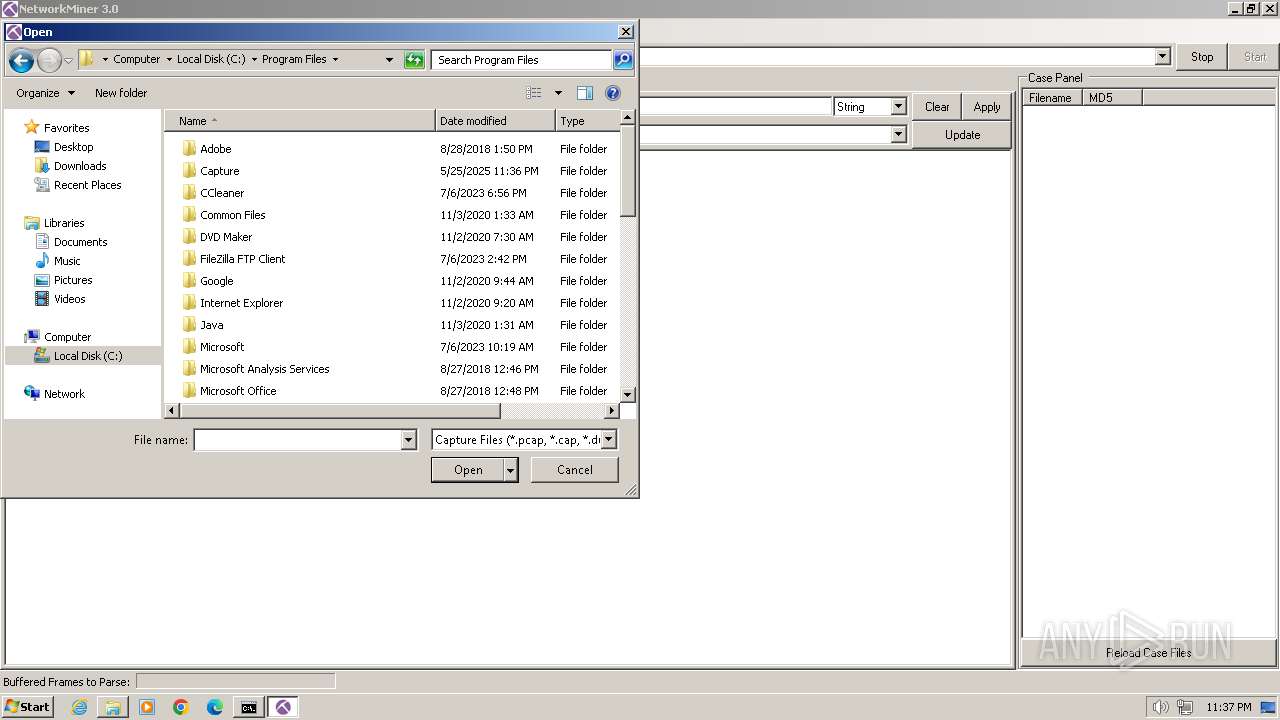Expand the File name dropdown arrow
Image resolution: width=1280 pixels, height=720 pixels.
(x=408, y=440)
